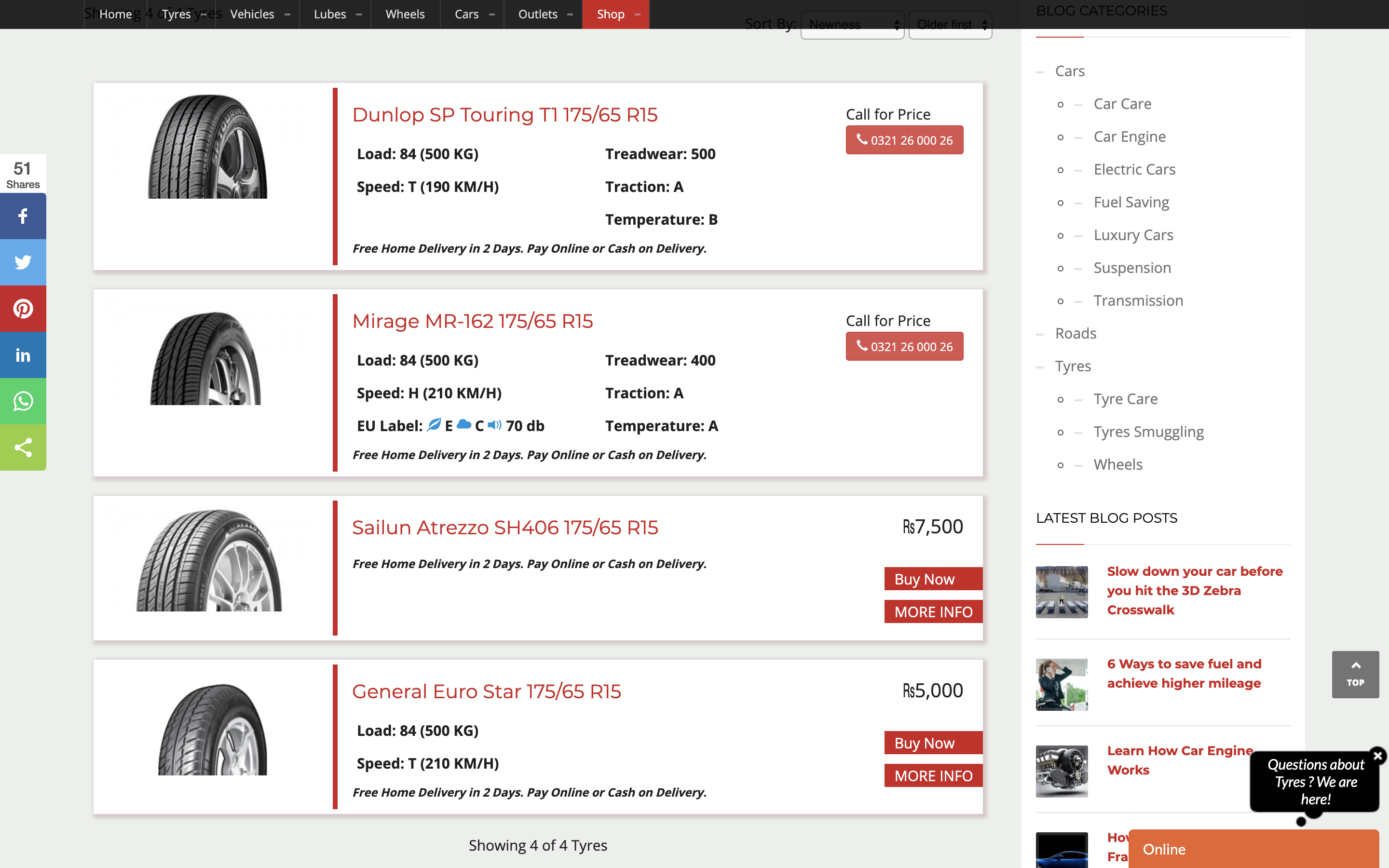View MORE INFO for Sailun Atrezzo
Viewport: 1389px width, 868px height.
pos(933,611)
